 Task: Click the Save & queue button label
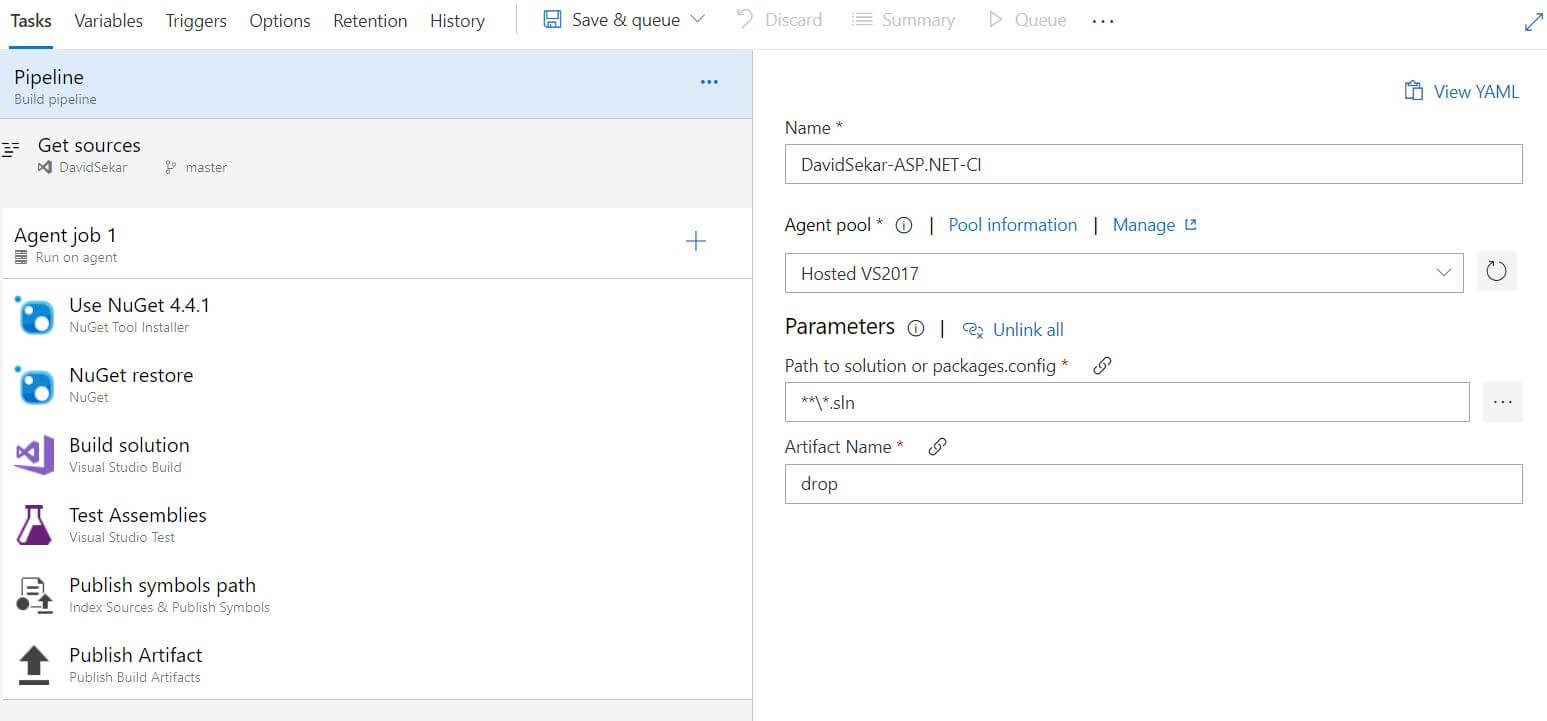pos(626,20)
